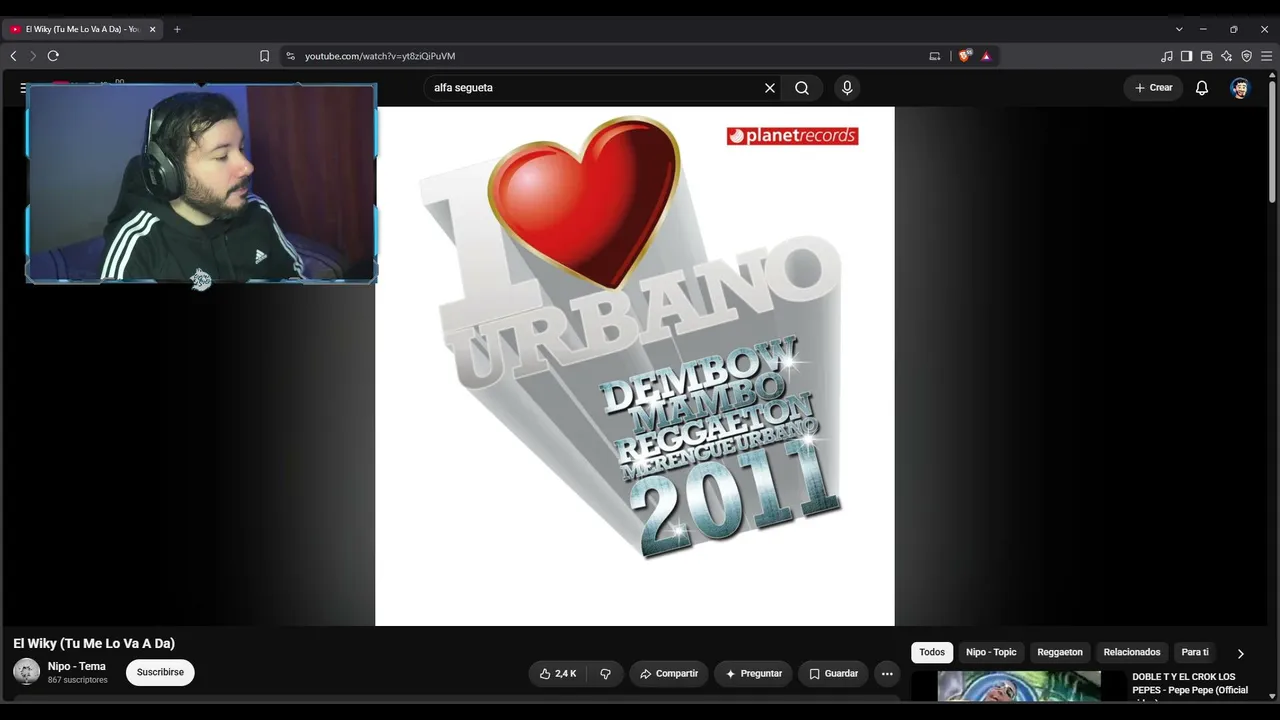Screen dimensions: 1280x720
Task: Share the video using Compartir
Action: pyautogui.click(x=669, y=674)
